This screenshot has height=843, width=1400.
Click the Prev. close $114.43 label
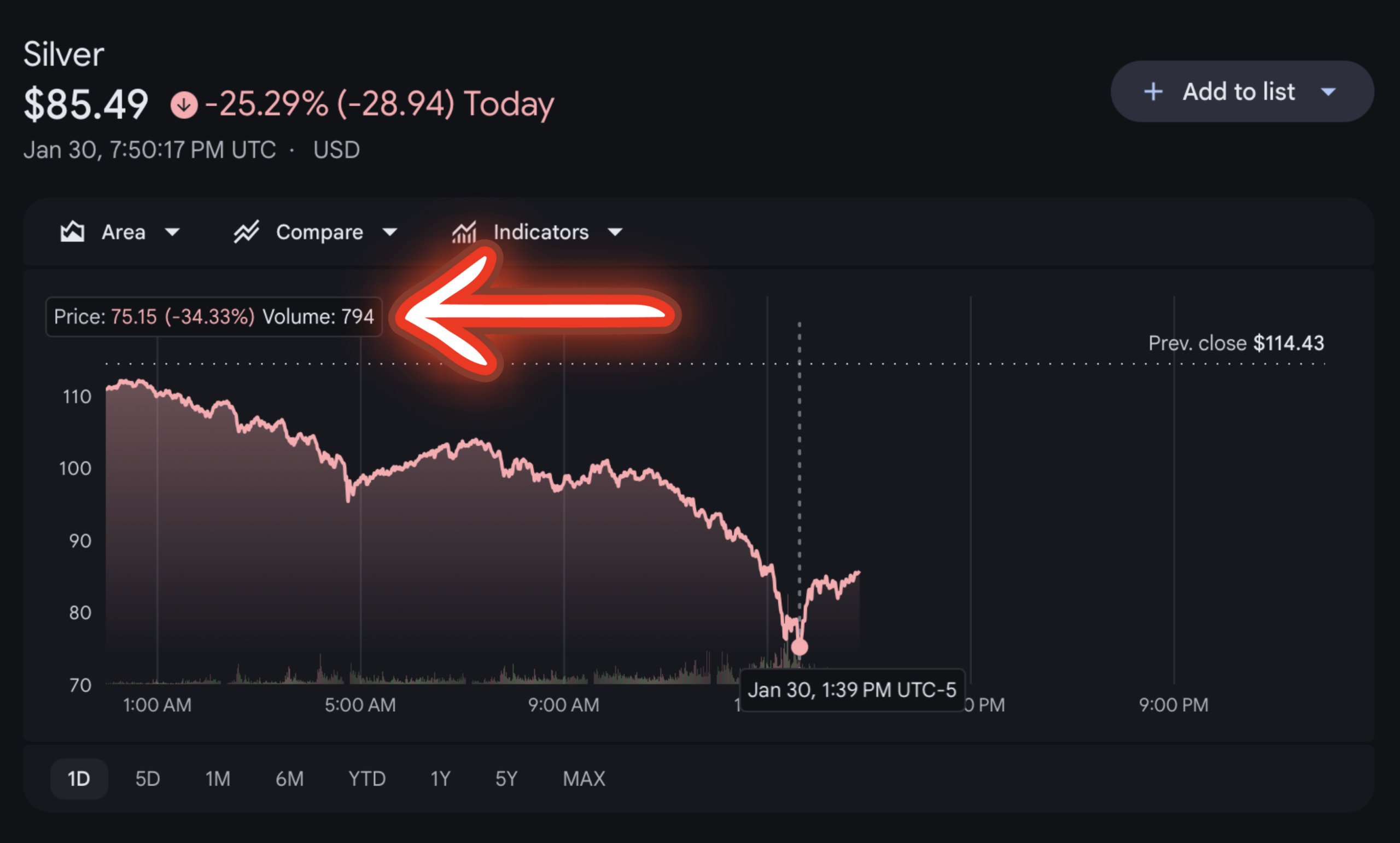1236,343
